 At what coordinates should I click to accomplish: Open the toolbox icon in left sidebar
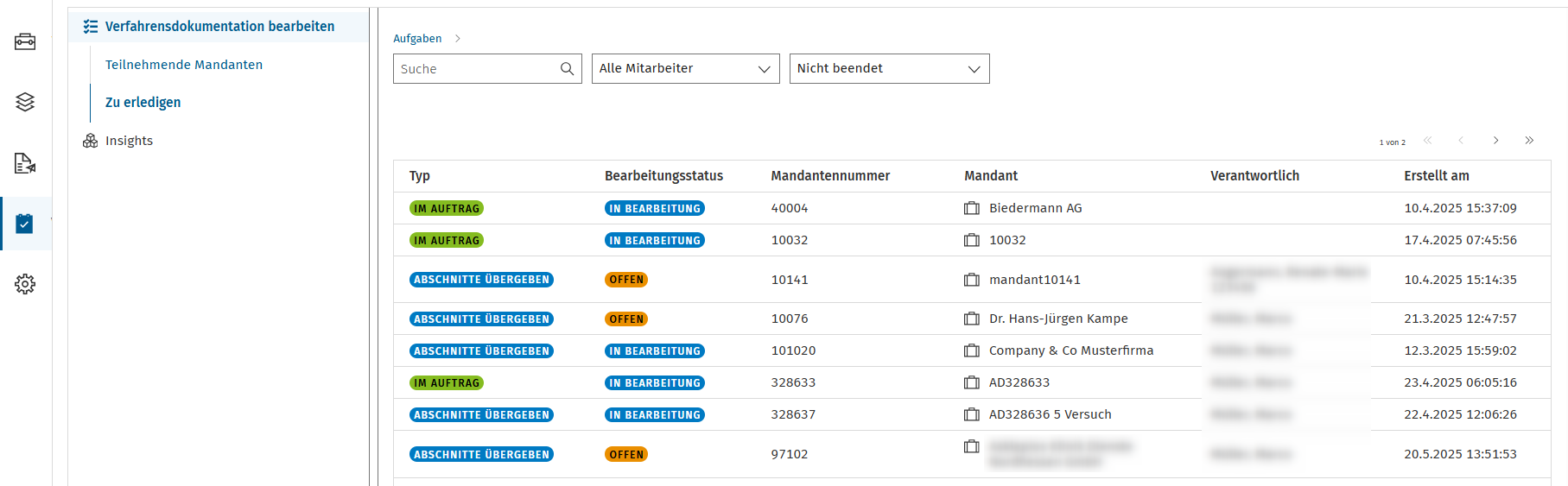click(25, 41)
